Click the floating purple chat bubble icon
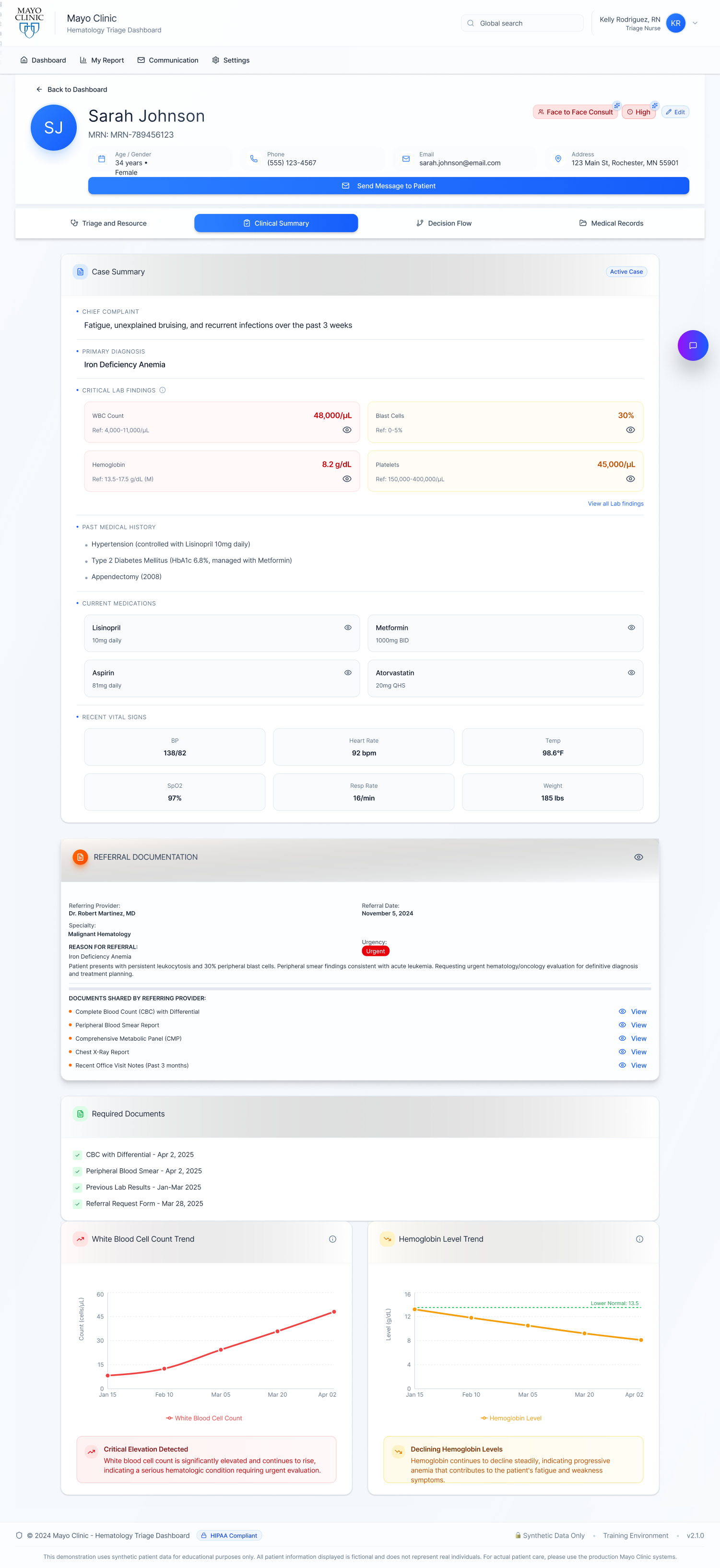 [692, 345]
